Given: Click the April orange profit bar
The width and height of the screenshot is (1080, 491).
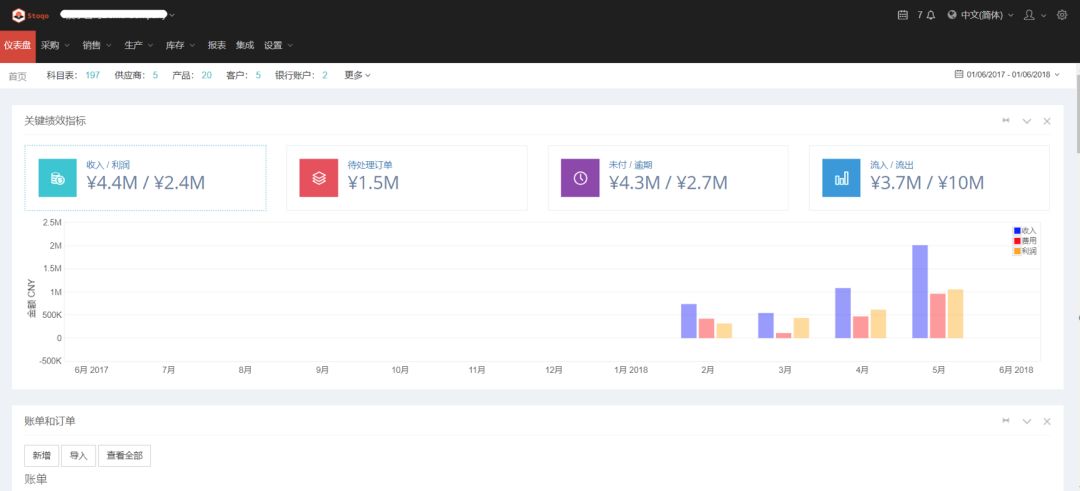Looking at the screenshot, I should point(878,324).
